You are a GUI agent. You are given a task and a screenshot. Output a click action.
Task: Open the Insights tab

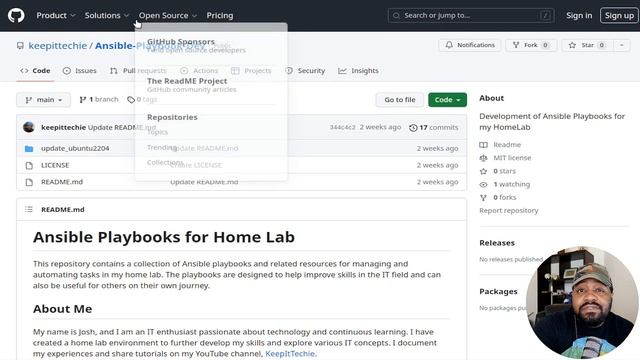(358, 71)
